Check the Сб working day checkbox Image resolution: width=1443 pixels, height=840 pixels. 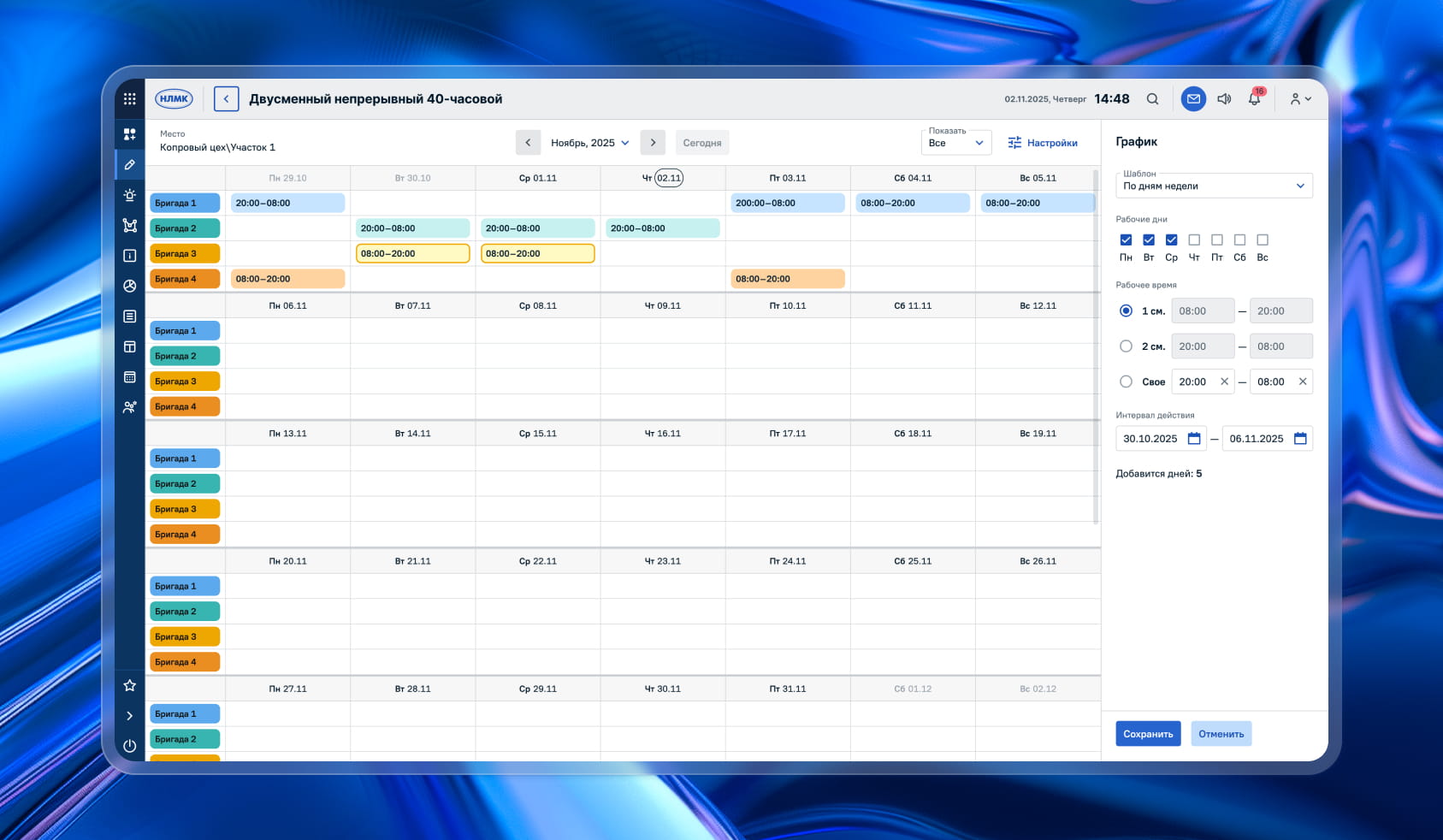(x=1239, y=240)
